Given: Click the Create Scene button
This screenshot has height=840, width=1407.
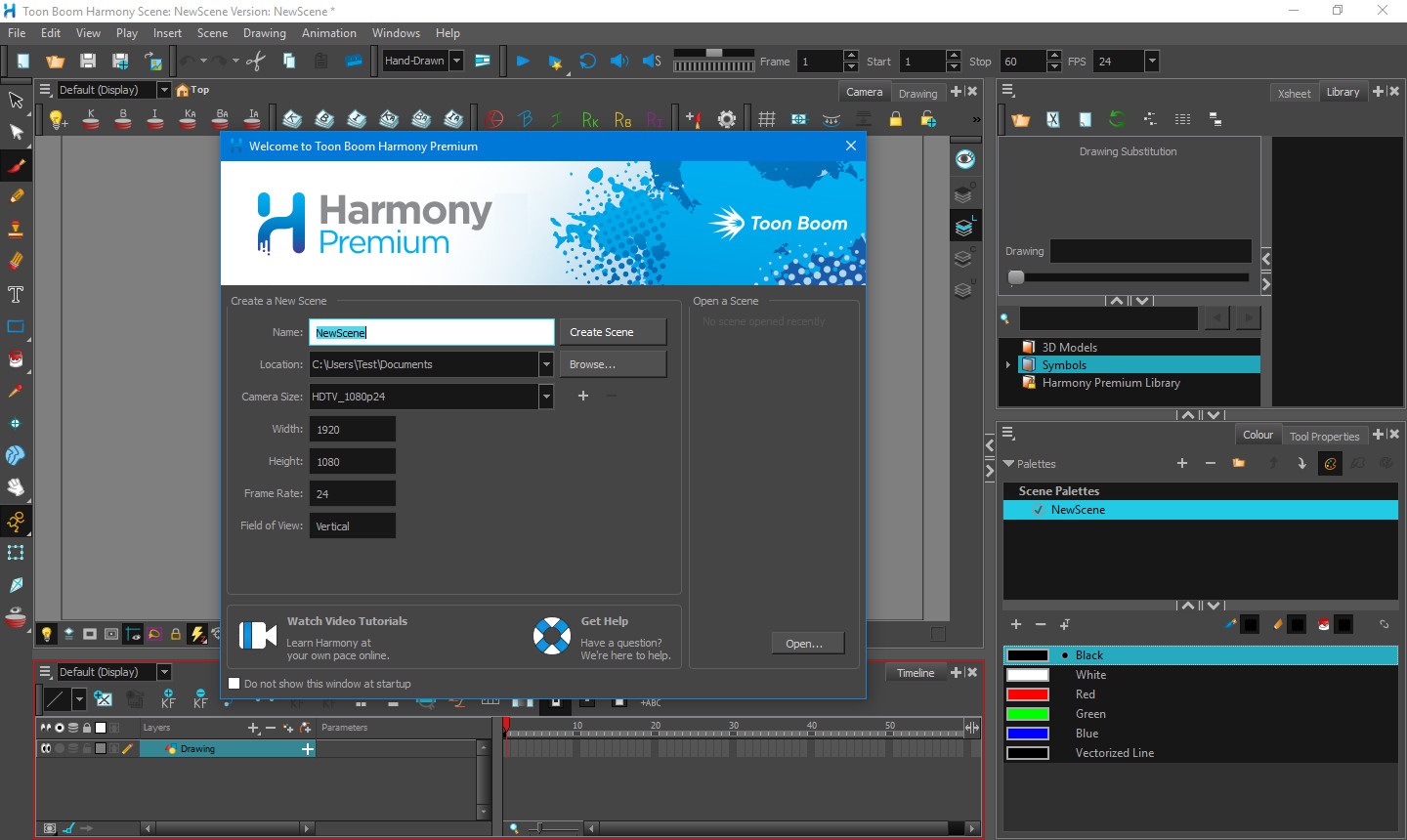Looking at the screenshot, I should [x=613, y=332].
